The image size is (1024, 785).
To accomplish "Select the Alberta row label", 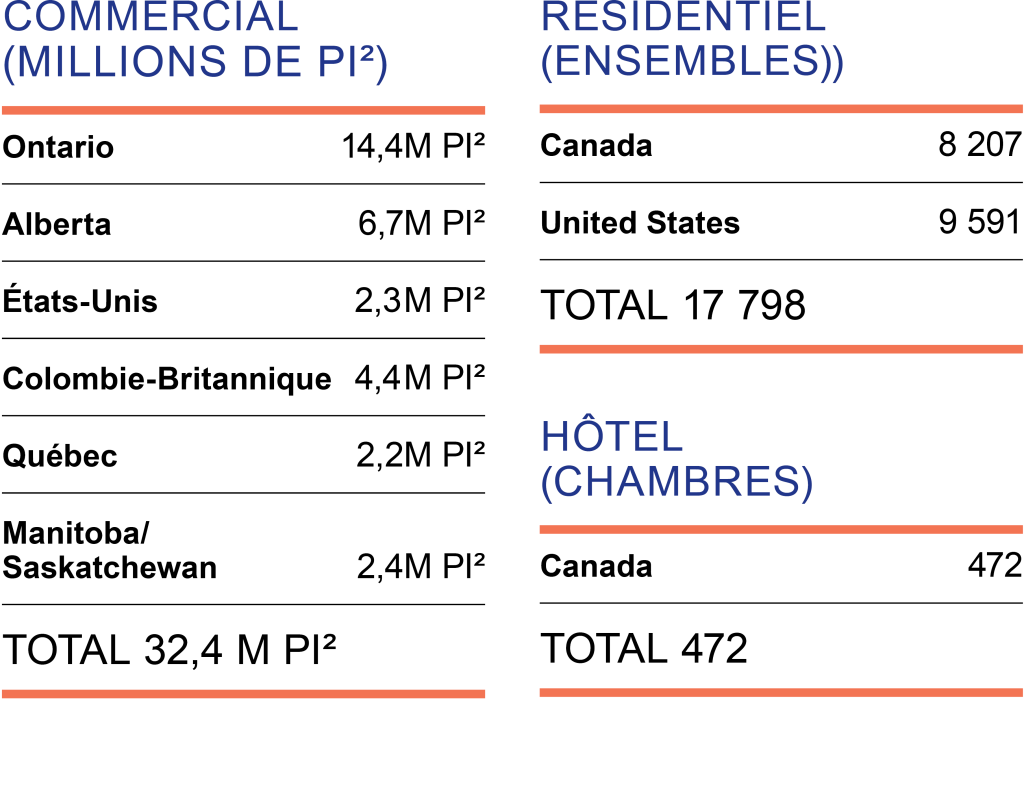I will [x=57, y=224].
